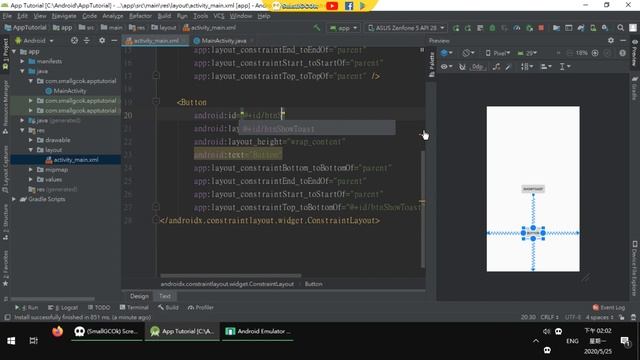Open the app run configuration dropdown
This screenshot has width=640, height=360.
[x=343, y=28]
